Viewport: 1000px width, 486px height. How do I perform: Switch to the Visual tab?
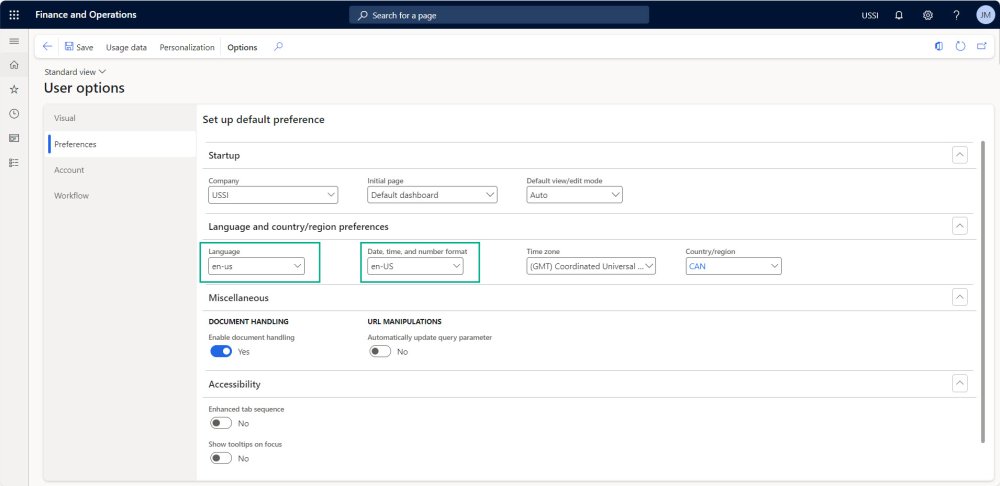[65, 118]
